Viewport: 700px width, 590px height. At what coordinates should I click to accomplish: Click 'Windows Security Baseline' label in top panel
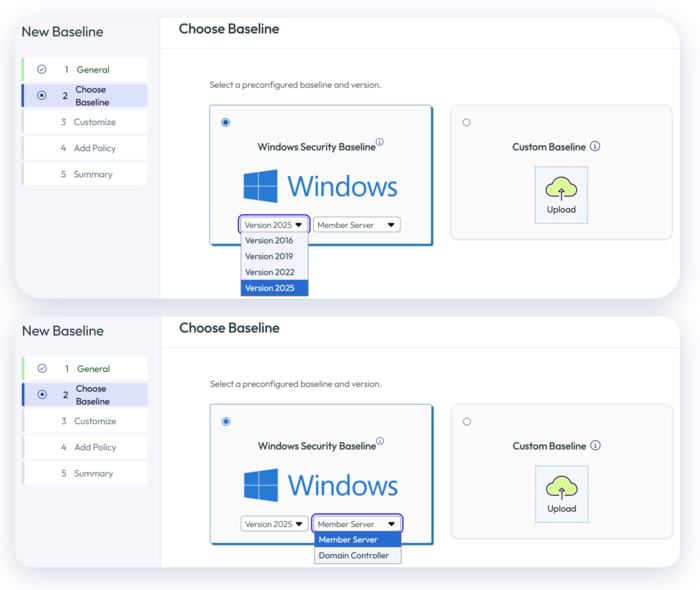coord(317,147)
